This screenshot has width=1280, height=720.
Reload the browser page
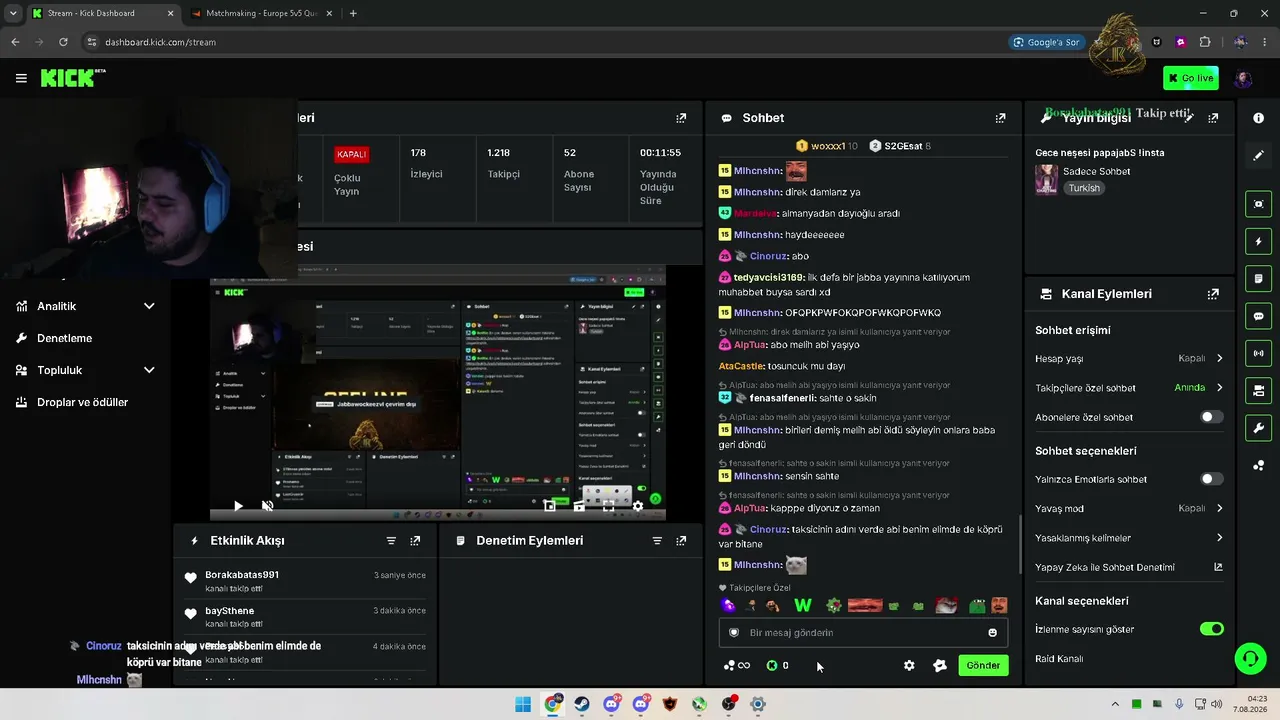(x=63, y=42)
